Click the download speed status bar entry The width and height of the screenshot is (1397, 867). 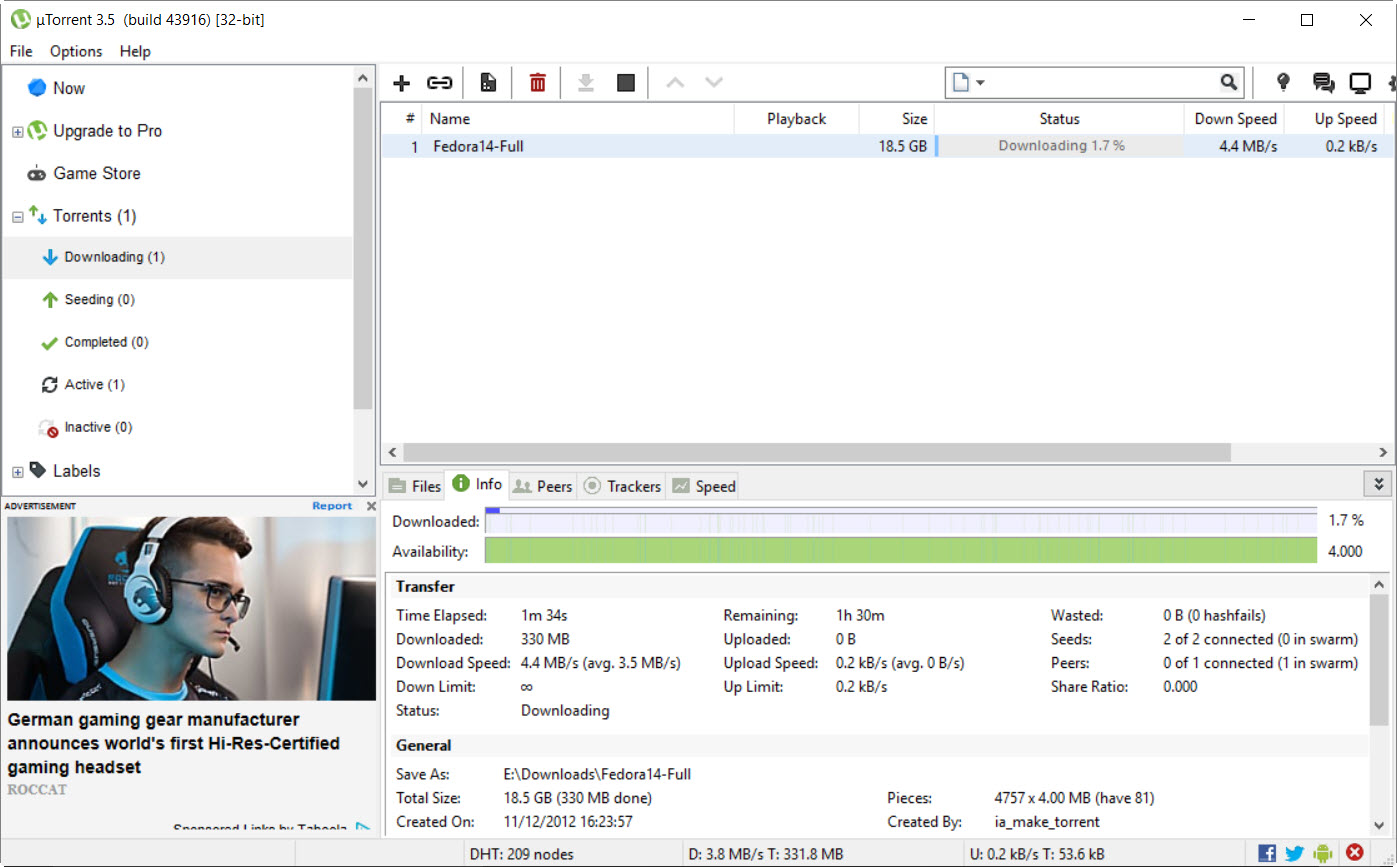[767, 854]
